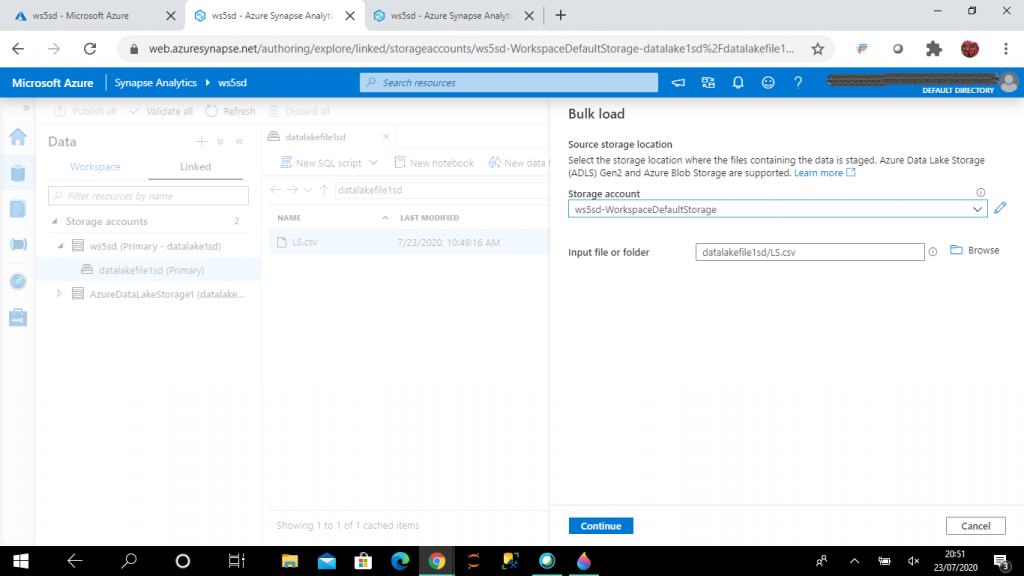
Task: Open Microsoft Edge from the taskbar
Action: (400, 561)
